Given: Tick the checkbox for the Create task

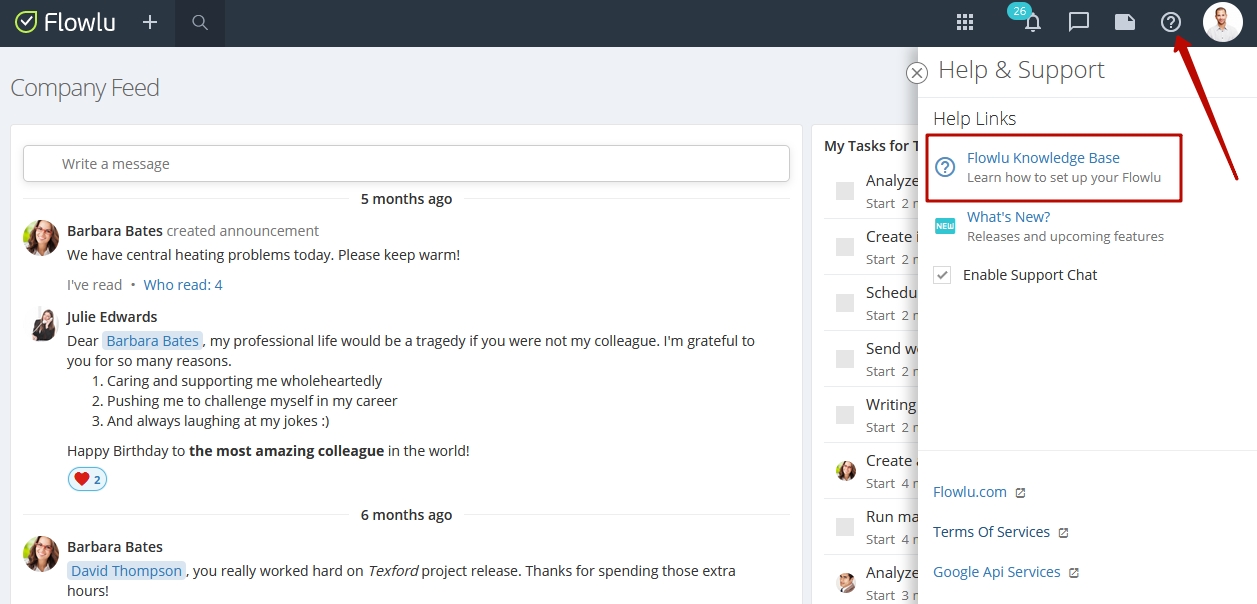Looking at the screenshot, I should pos(845,246).
